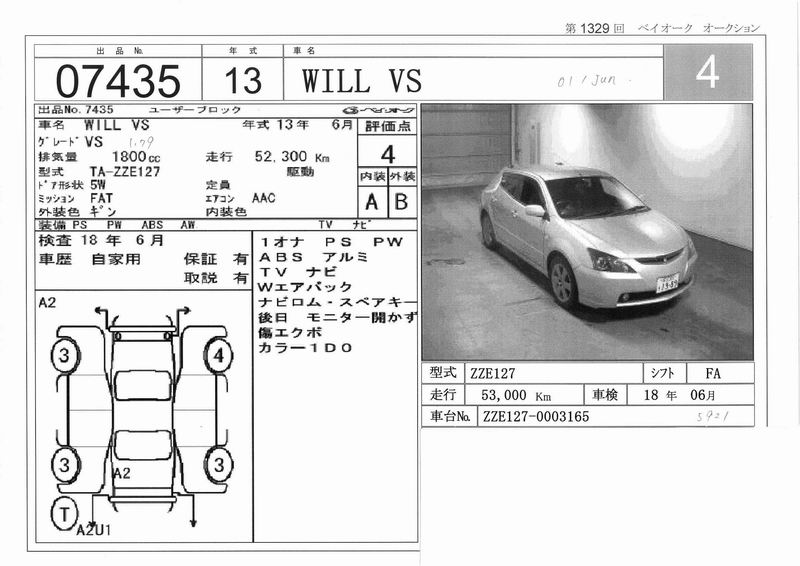
Task: Click the handwritten 01 / Jun note
Action: pyautogui.click(x=587, y=81)
